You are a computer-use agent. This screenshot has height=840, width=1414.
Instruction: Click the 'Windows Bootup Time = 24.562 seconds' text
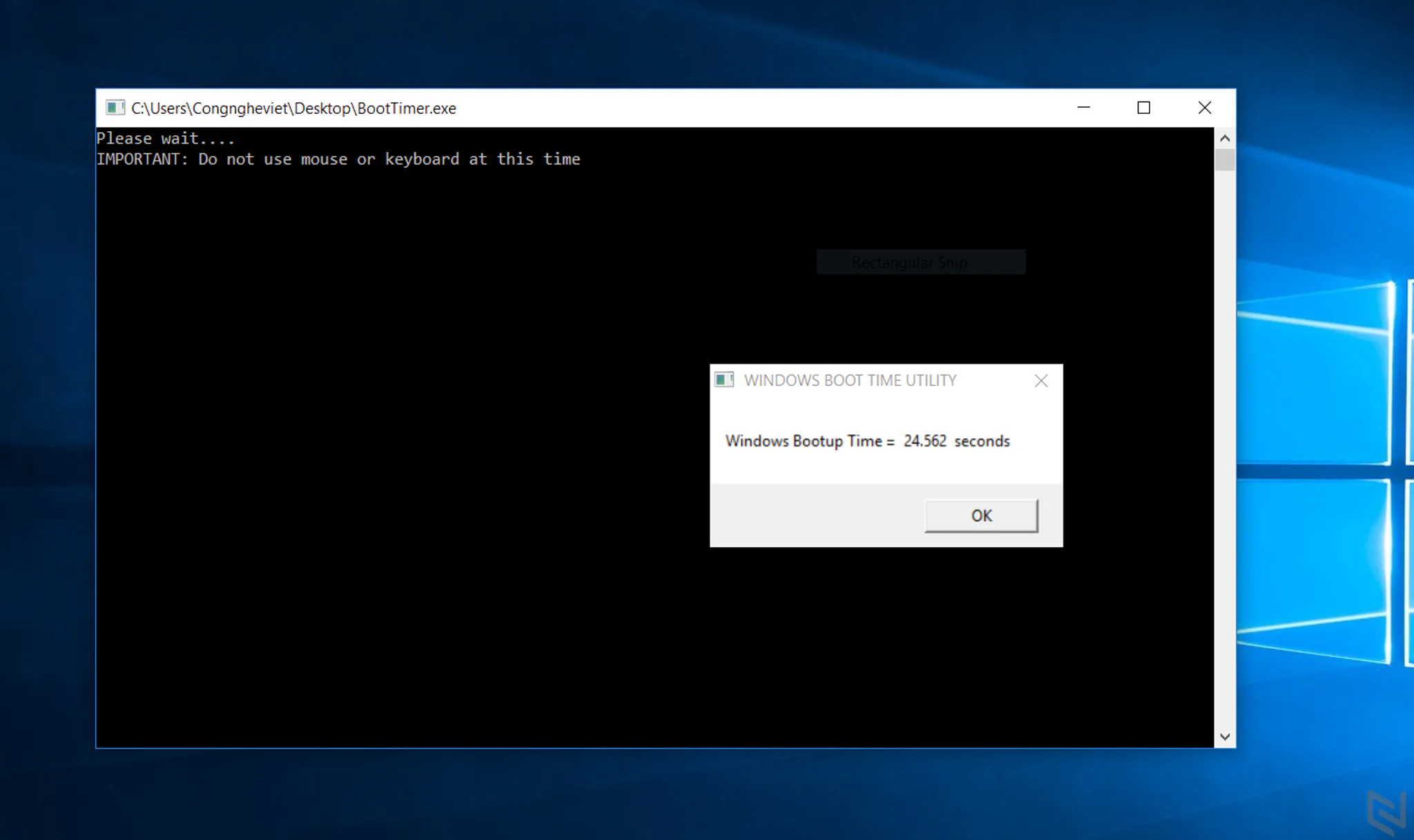pyautogui.click(x=867, y=441)
